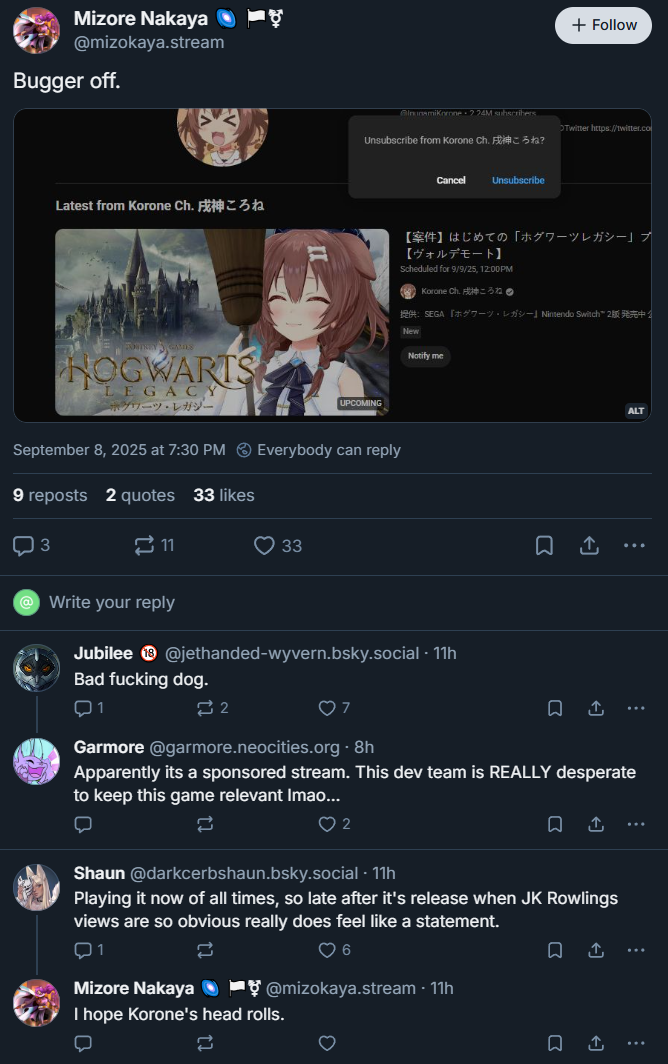View the 33 likes list
Screen dimensions: 668x1064
[x=224, y=495]
